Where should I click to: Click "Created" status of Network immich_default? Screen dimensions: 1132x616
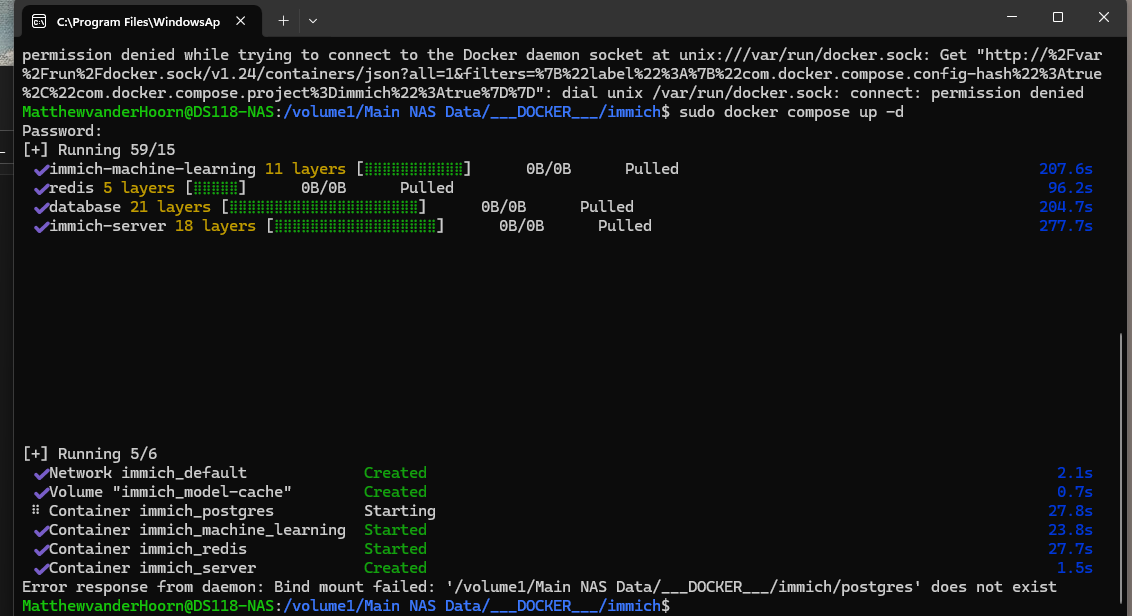[x=396, y=473]
